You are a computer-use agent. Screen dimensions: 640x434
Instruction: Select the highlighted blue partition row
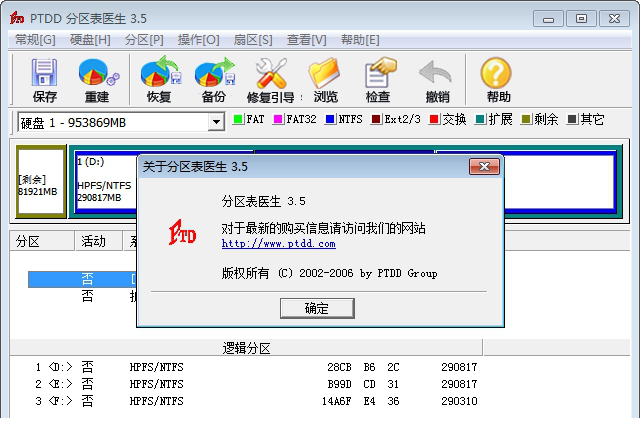coord(82,279)
